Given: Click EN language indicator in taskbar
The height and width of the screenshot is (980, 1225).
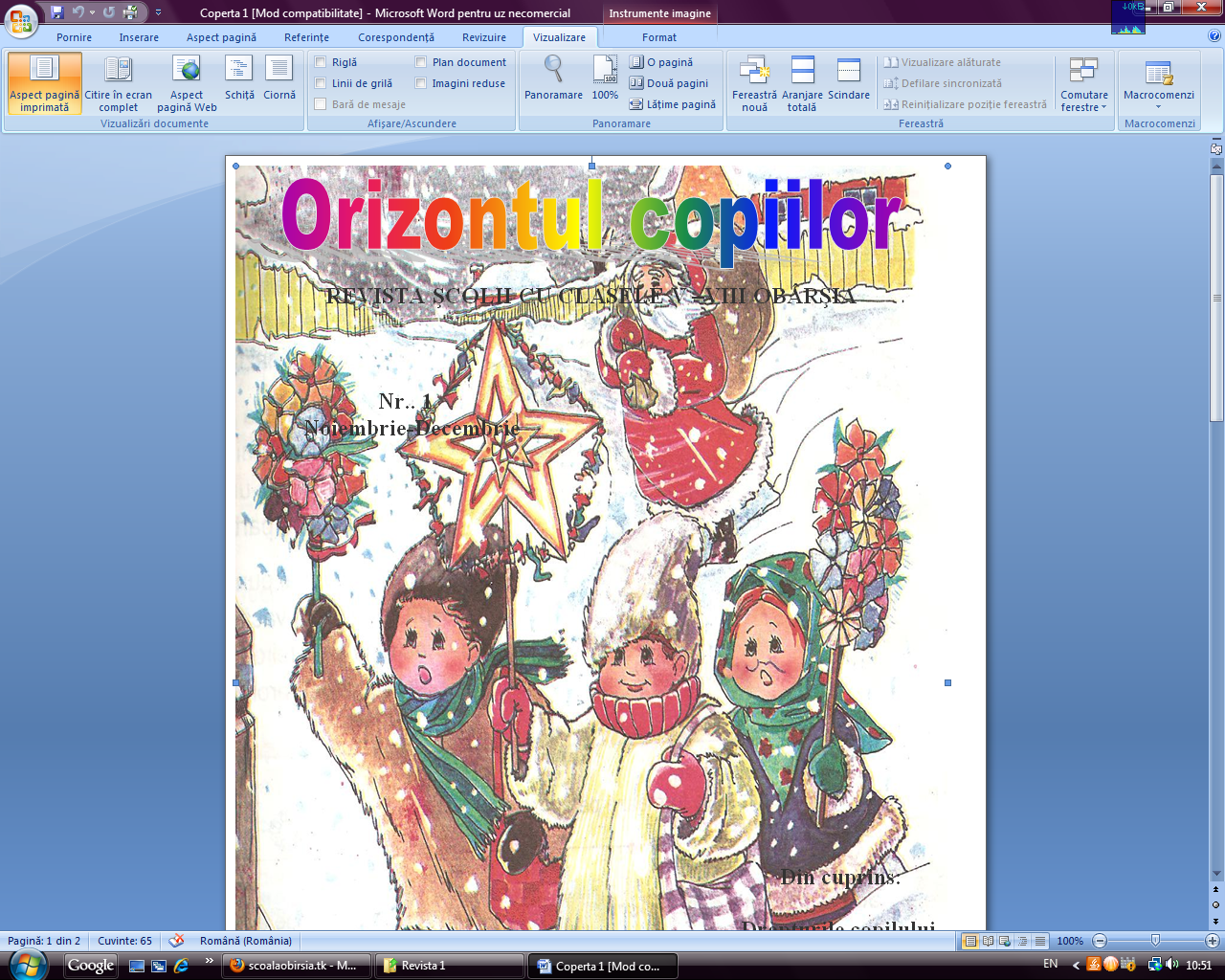Looking at the screenshot, I should pyautogui.click(x=1051, y=965).
